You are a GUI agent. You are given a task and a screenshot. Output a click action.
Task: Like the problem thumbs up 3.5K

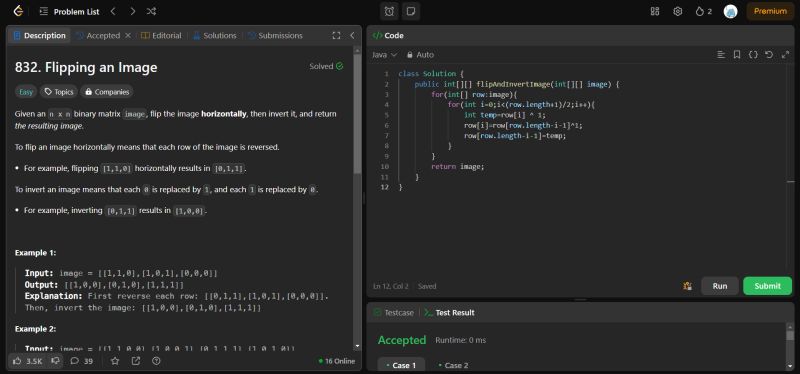pyautogui.click(x=28, y=361)
